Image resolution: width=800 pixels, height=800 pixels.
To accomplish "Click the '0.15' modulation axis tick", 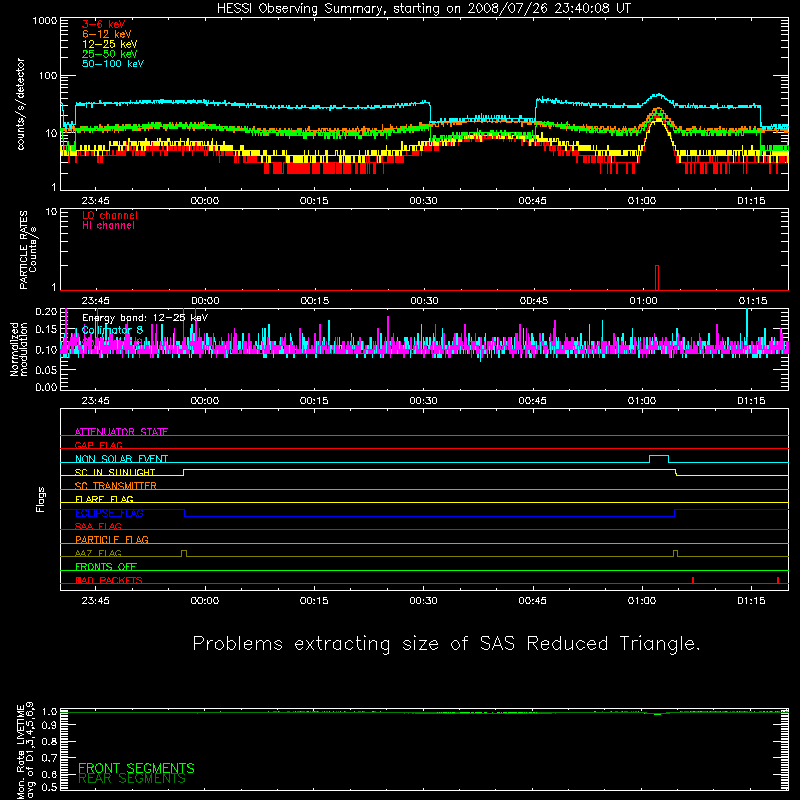I will 46,330.
